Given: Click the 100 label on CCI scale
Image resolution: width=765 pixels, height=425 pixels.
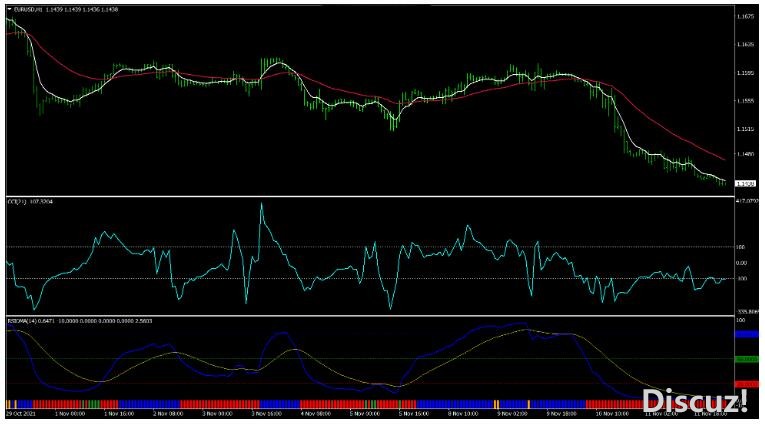Looking at the screenshot, I should click(741, 247).
